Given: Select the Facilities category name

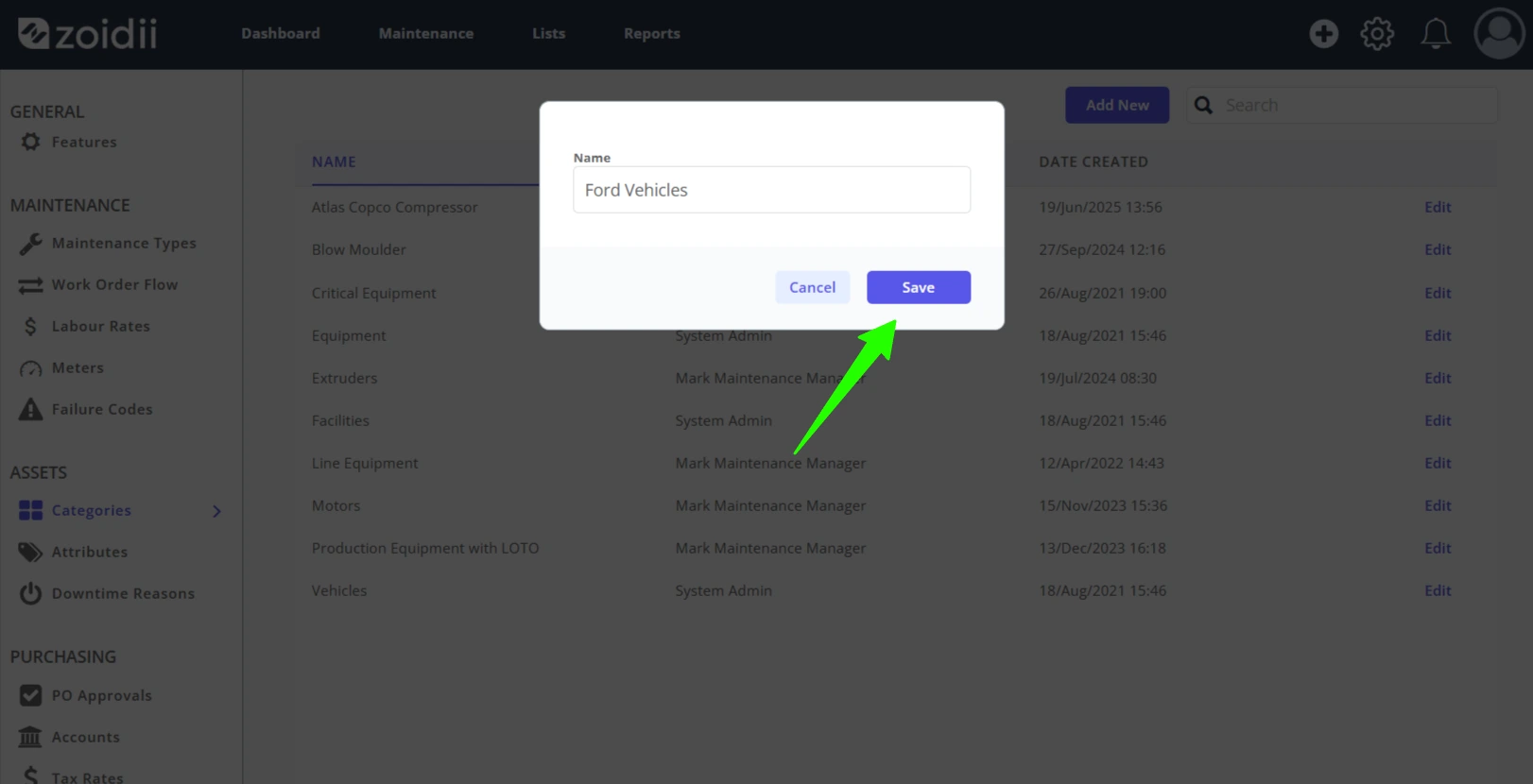Looking at the screenshot, I should click(340, 420).
